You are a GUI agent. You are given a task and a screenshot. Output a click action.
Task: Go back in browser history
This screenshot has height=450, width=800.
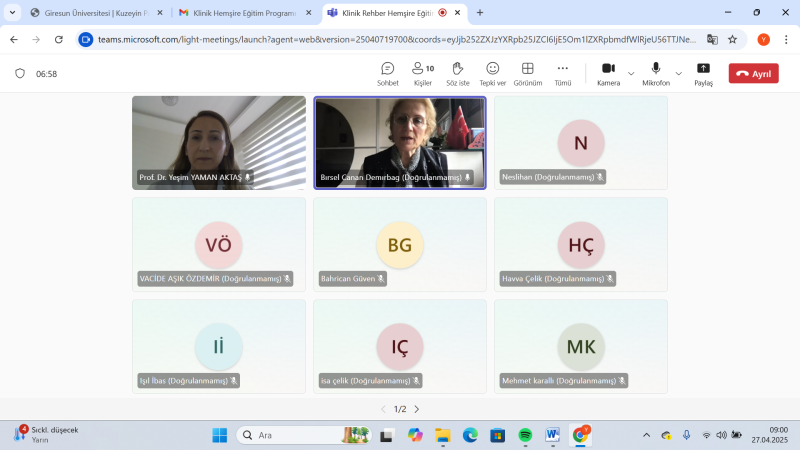pos(14,39)
